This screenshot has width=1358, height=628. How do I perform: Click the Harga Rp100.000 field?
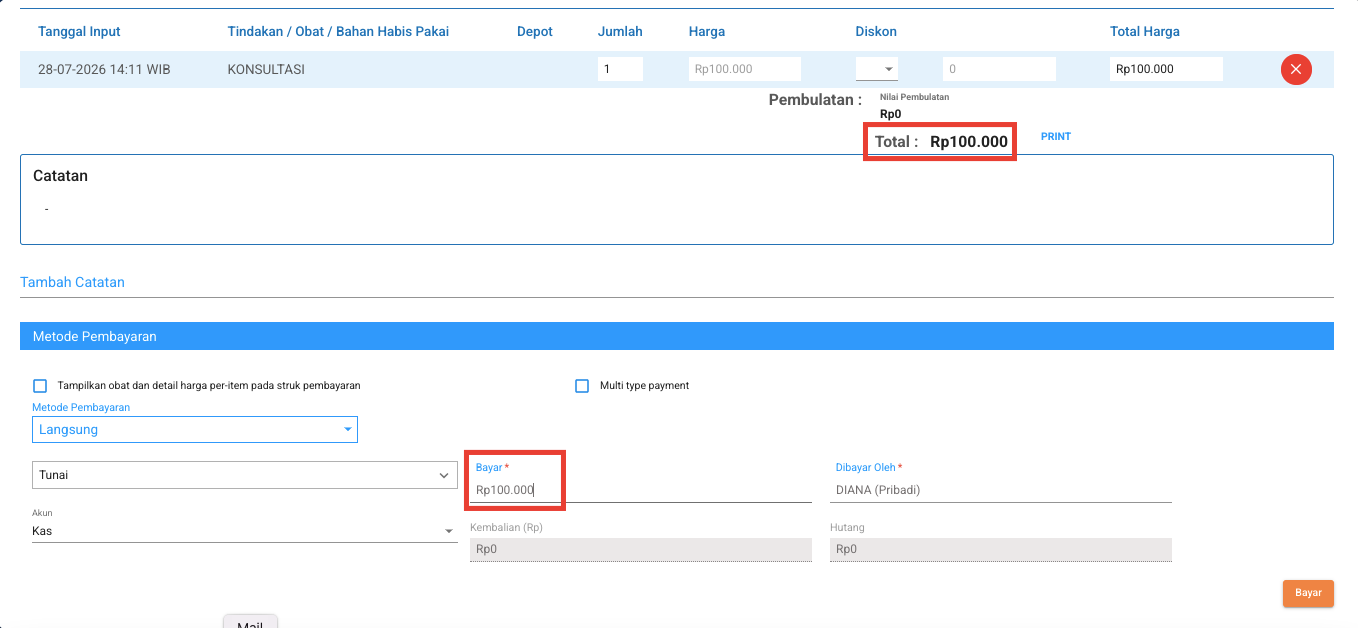[x=745, y=69]
